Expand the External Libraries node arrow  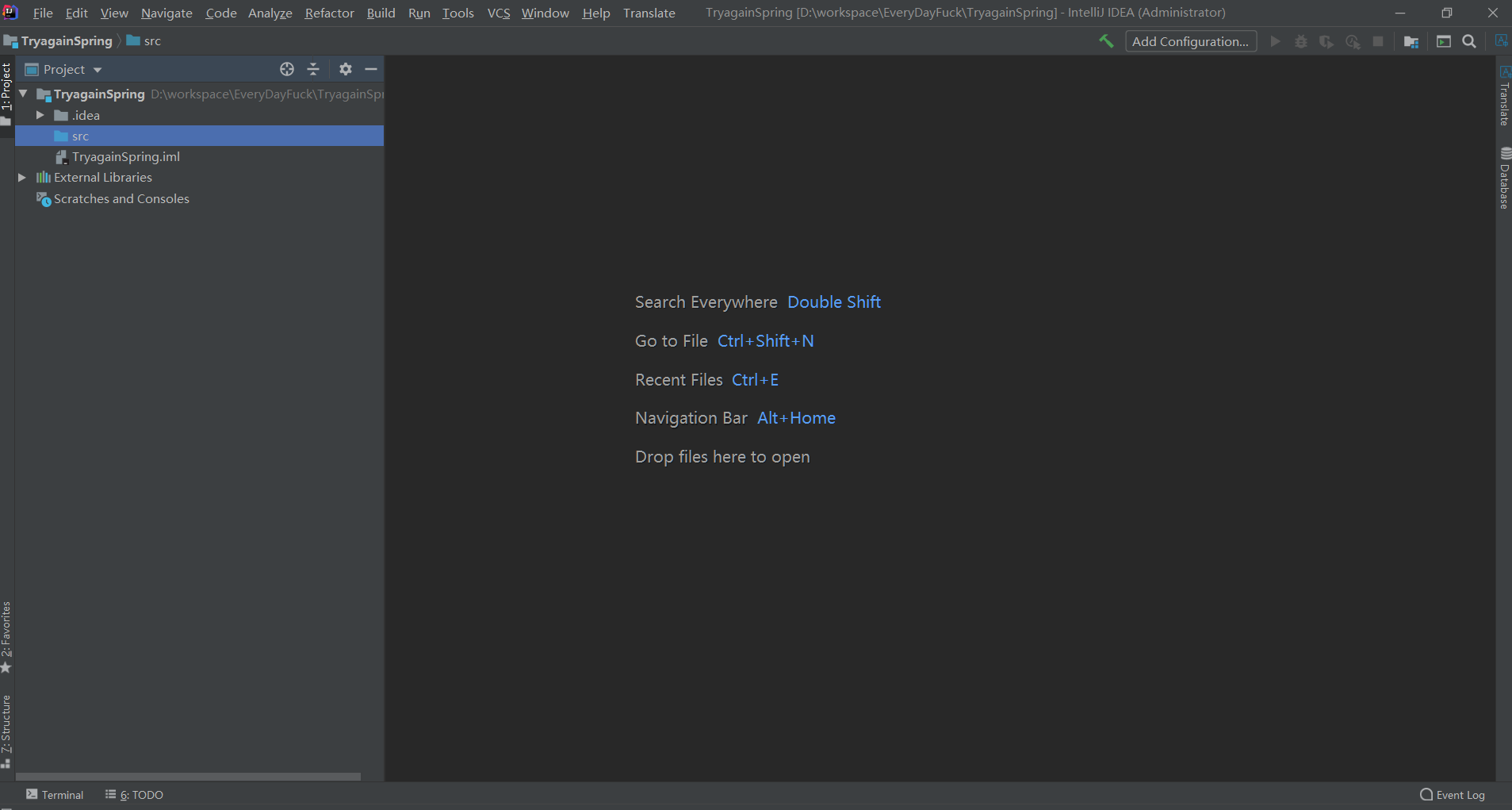(22, 178)
